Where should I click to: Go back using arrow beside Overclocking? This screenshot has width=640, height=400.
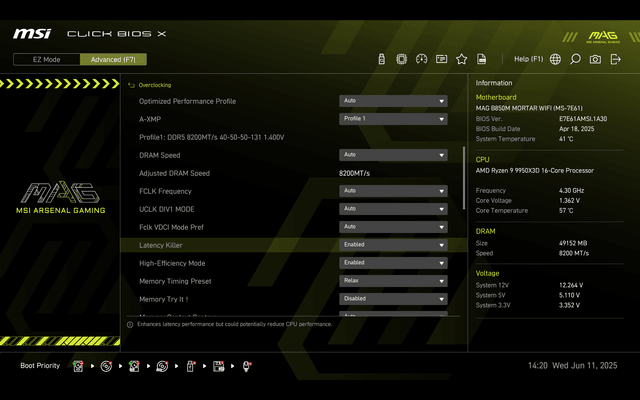click(131, 85)
